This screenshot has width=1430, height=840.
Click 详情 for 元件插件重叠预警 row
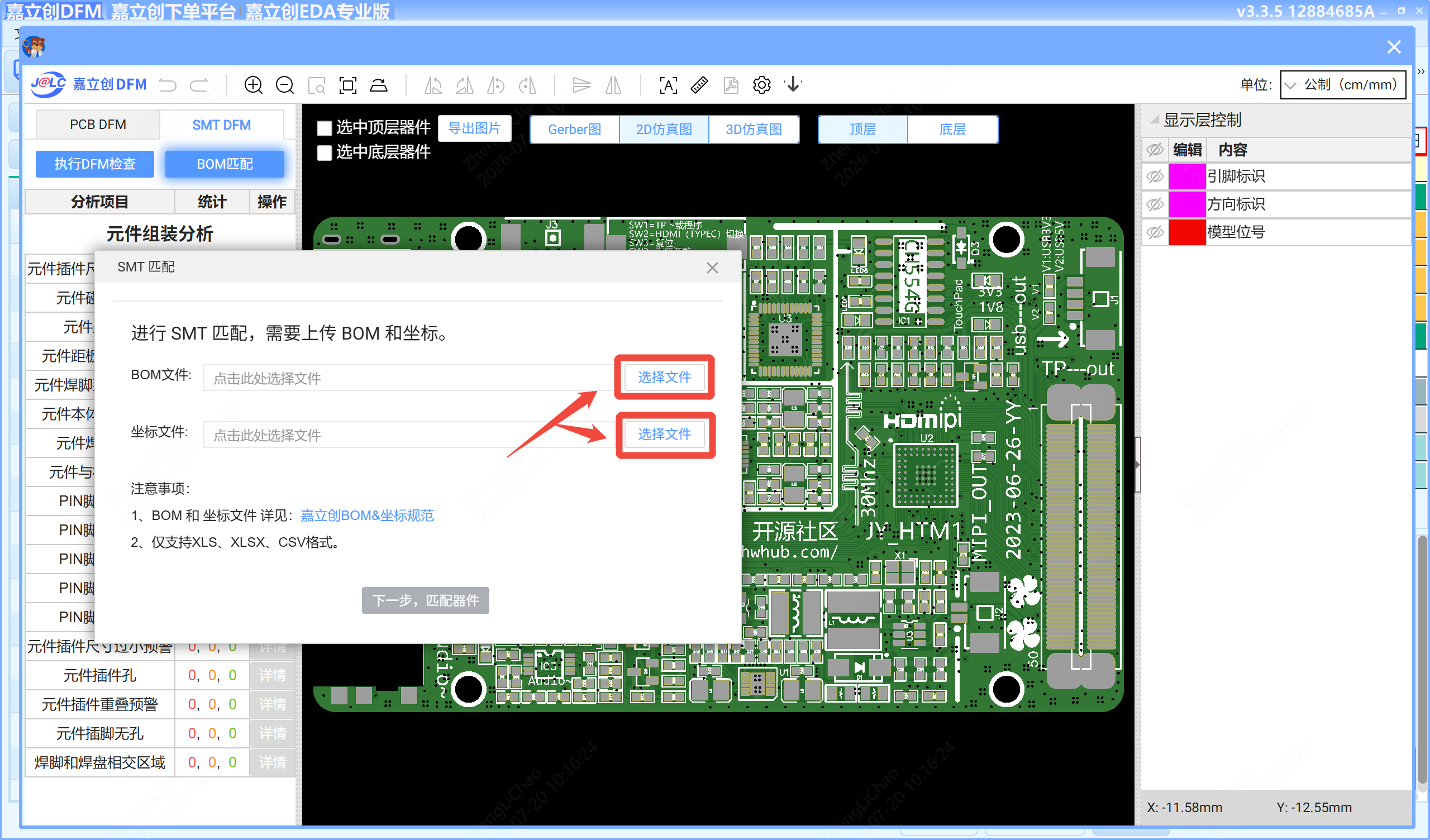(x=273, y=704)
